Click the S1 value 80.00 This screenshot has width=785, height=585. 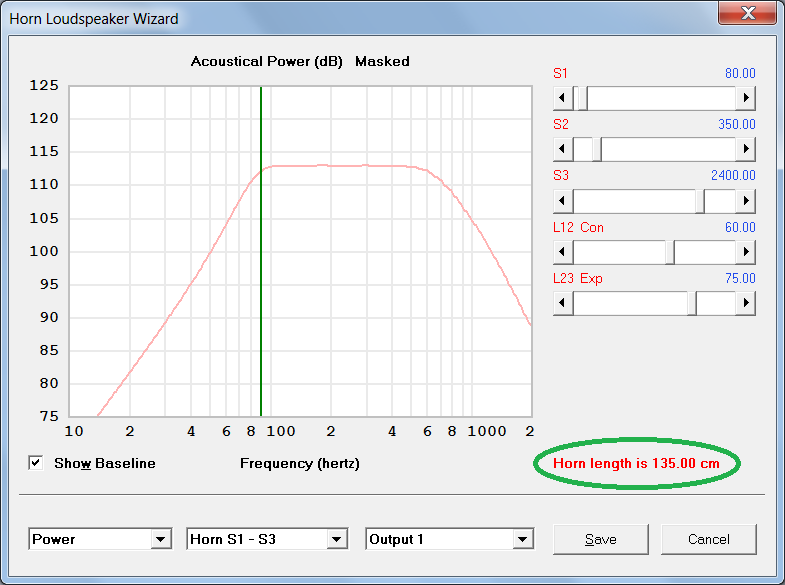[x=740, y=73]
